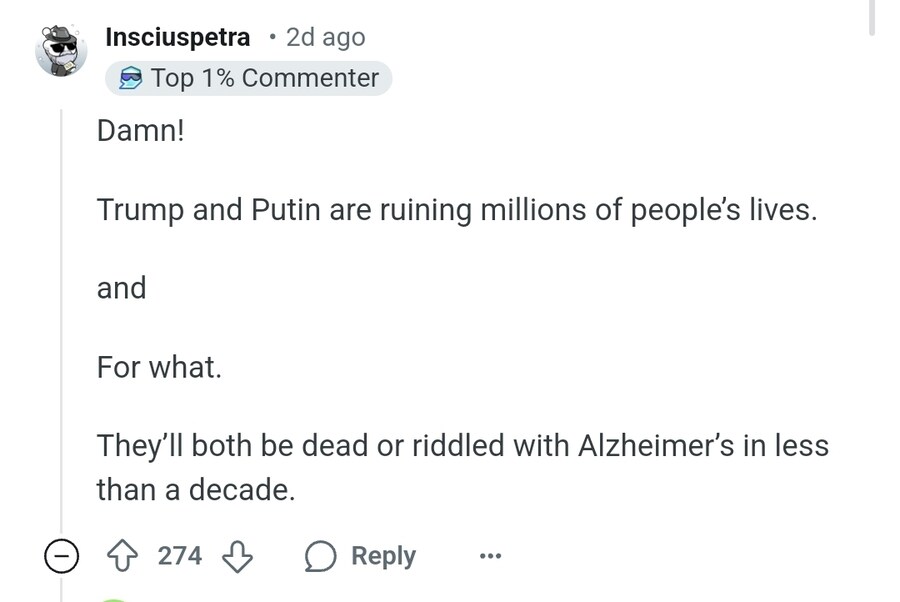The width and height of the screenshot is (900, 602).
Task: Click the sunglasses icon in commenter badge
Action: coord(131,78)
